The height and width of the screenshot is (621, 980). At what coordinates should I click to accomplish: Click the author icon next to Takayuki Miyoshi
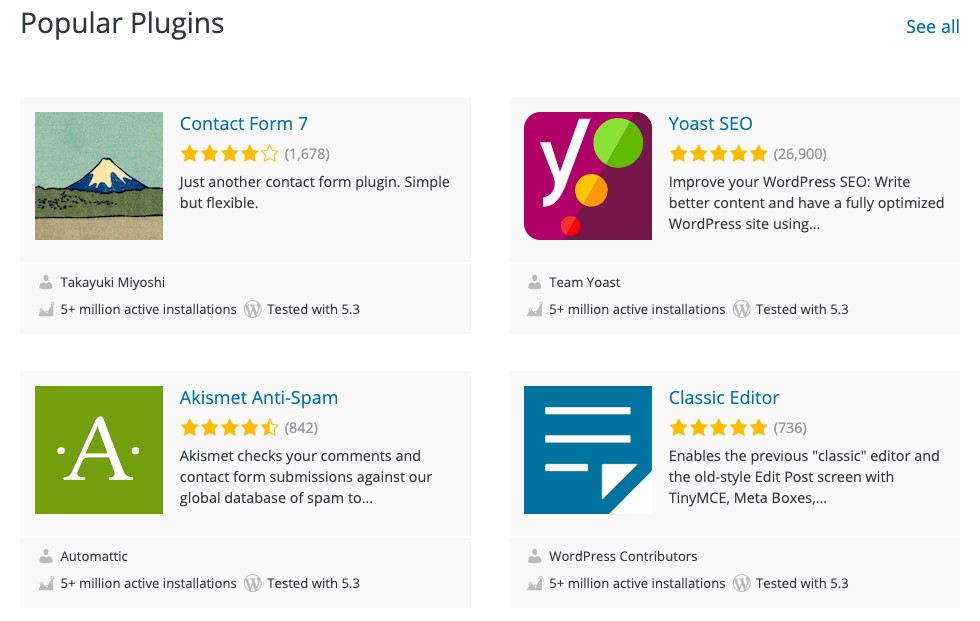point(45,282)
